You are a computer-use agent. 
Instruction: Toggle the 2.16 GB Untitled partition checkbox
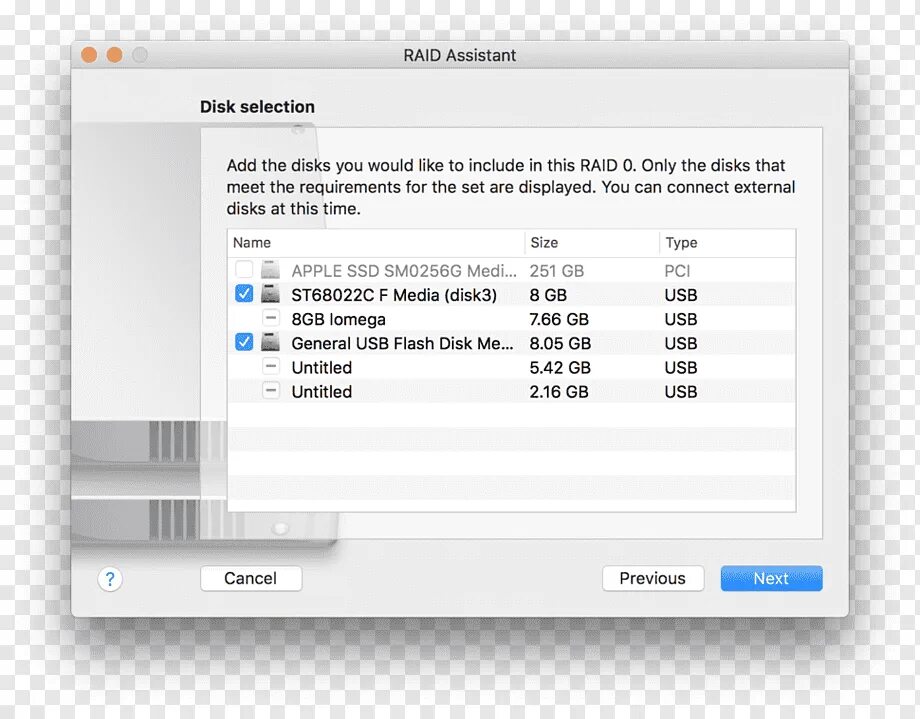(x=270, y=390)
